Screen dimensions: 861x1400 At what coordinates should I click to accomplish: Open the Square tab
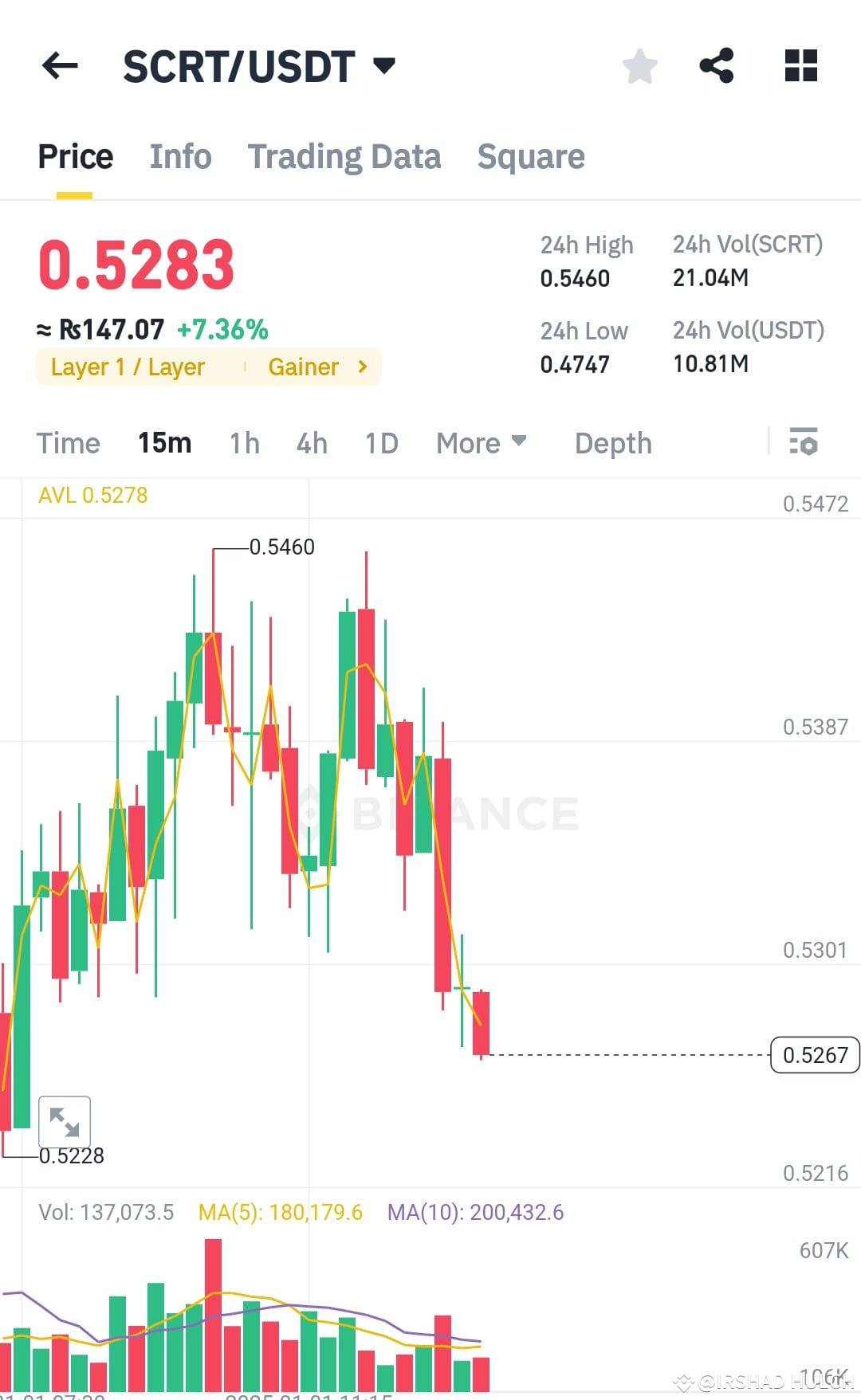pyautogui.click(x=530, y=156)
